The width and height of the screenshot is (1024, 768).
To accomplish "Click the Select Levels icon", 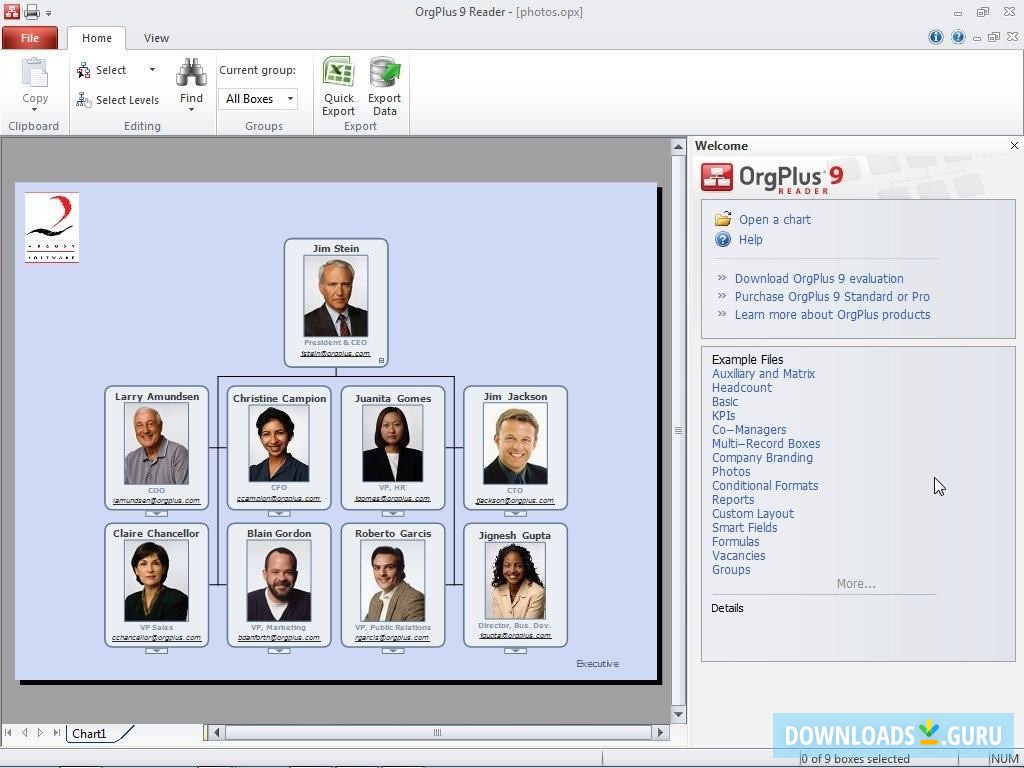I will [x=84, y=100].
